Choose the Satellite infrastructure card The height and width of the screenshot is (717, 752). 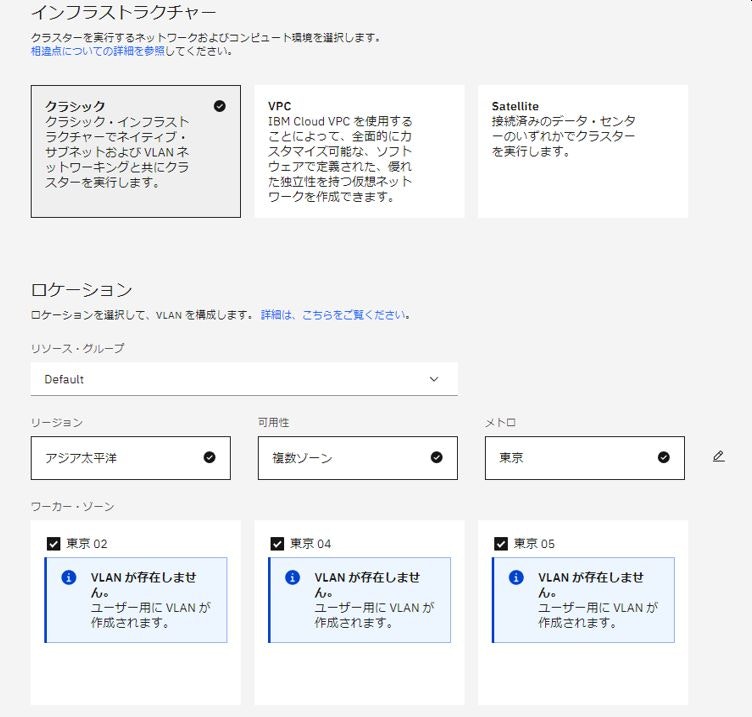click(x=583, y=151)
